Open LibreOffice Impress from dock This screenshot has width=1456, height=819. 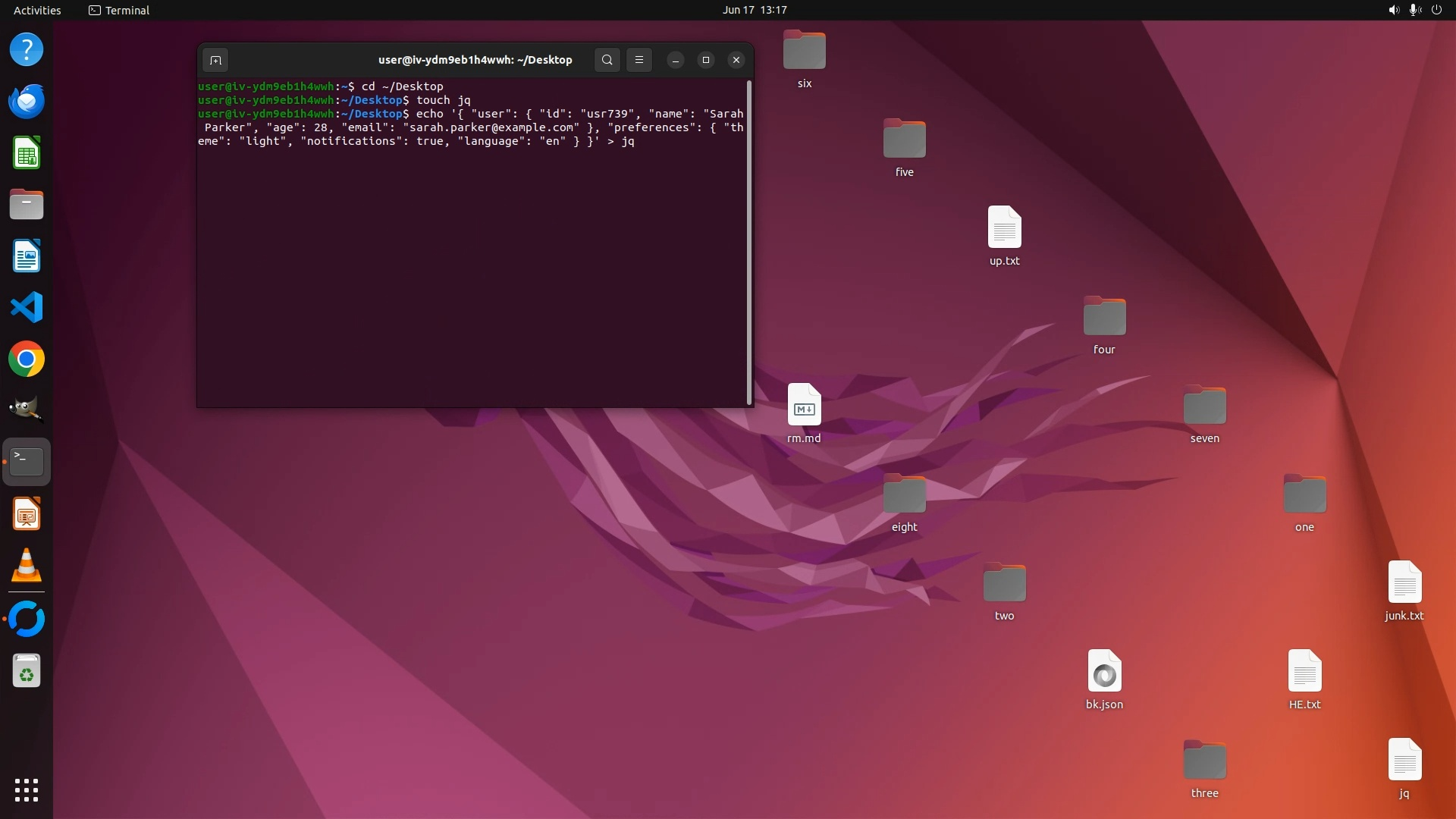point(27,515)
